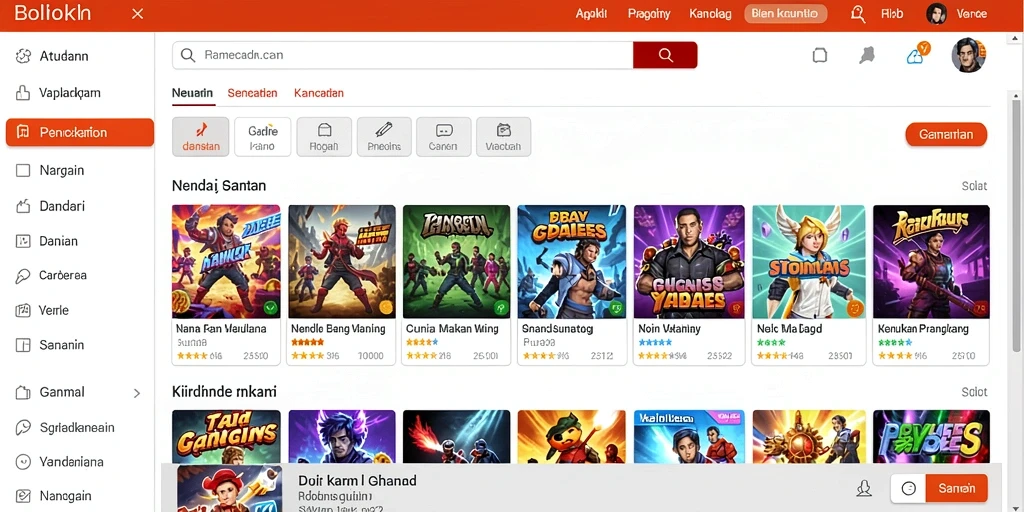Open Agokit in the top navigation
The image size is (1024, 512).
click(591, 14)
